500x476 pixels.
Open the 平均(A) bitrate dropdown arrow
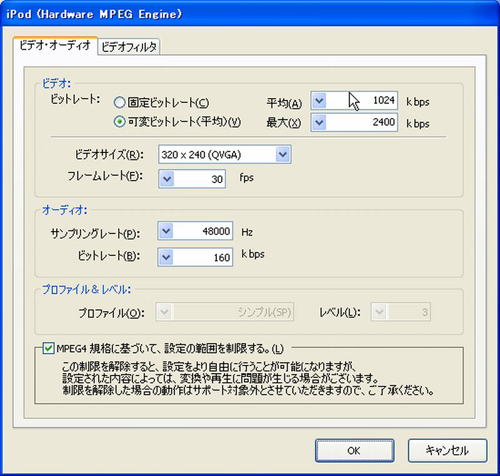pyautogui.click(x=319, y=100)
